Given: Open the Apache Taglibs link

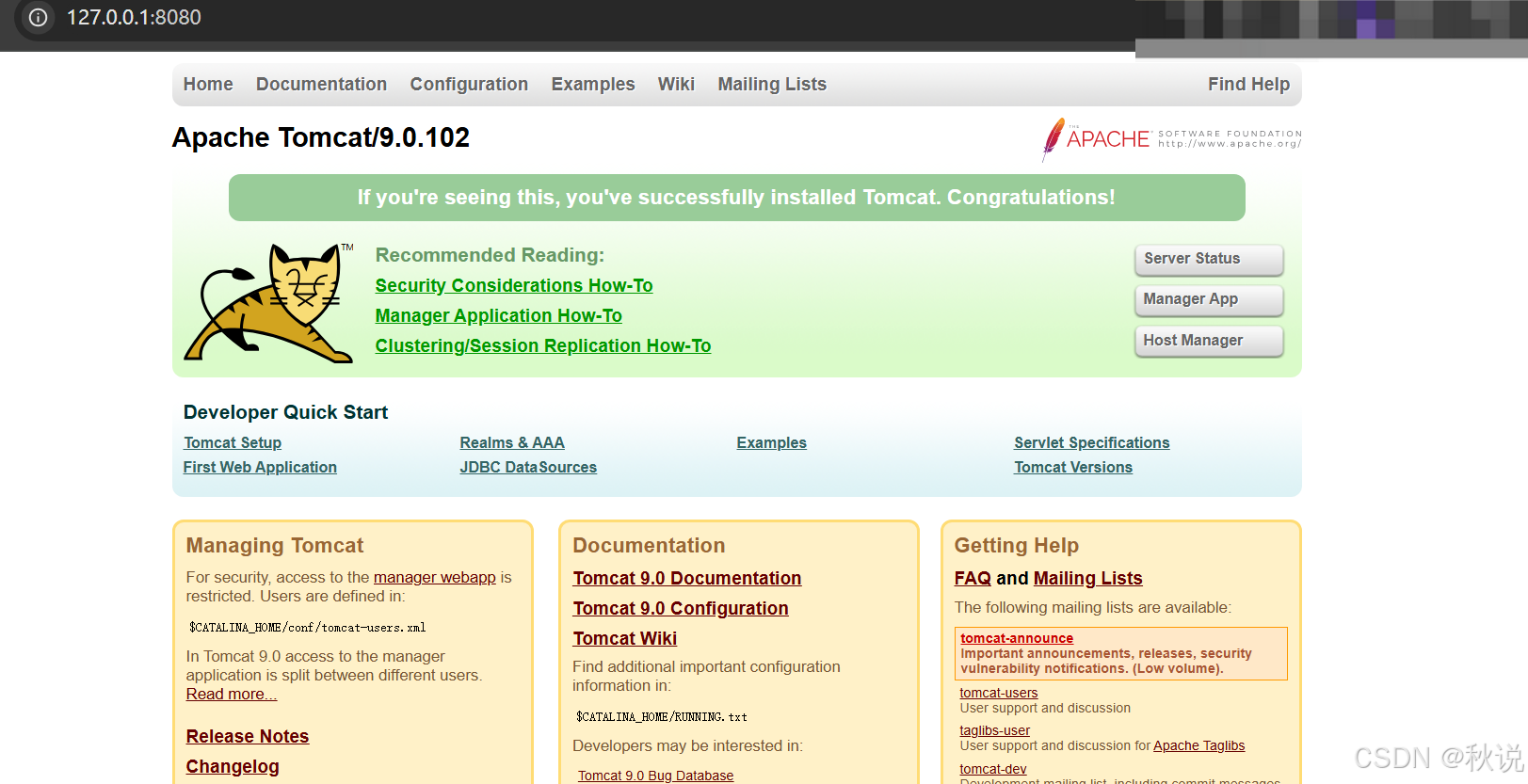Looking at the screenshot, I should (1199, 745).
